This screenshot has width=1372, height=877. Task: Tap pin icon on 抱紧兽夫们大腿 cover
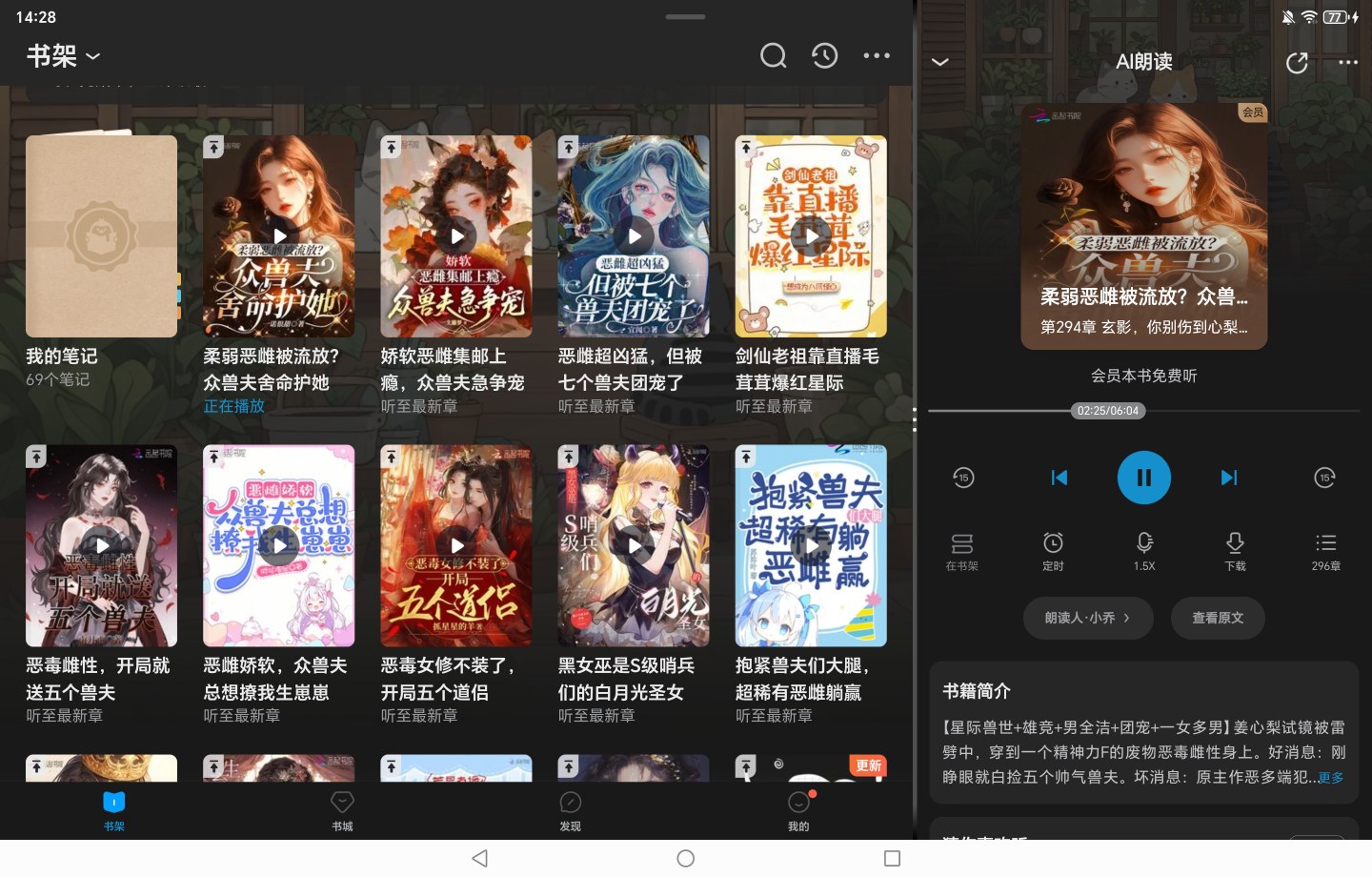746,458
